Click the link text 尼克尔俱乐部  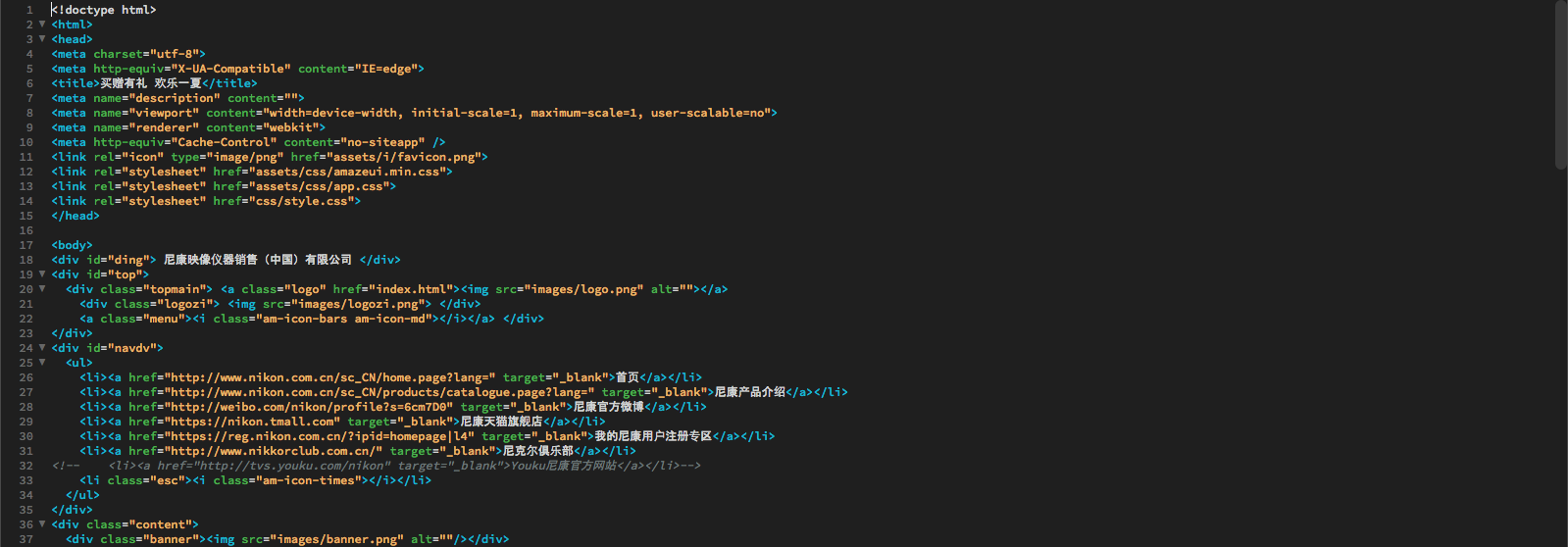point(538,451)
